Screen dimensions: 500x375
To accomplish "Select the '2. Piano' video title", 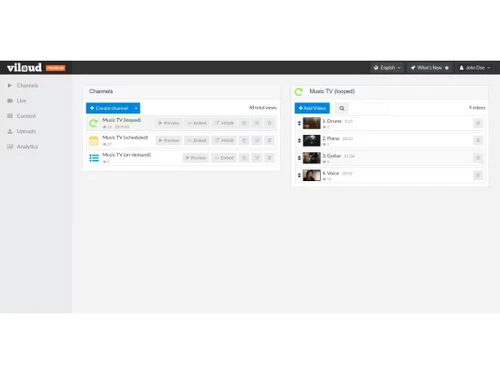I will click(x=331, y=138).
